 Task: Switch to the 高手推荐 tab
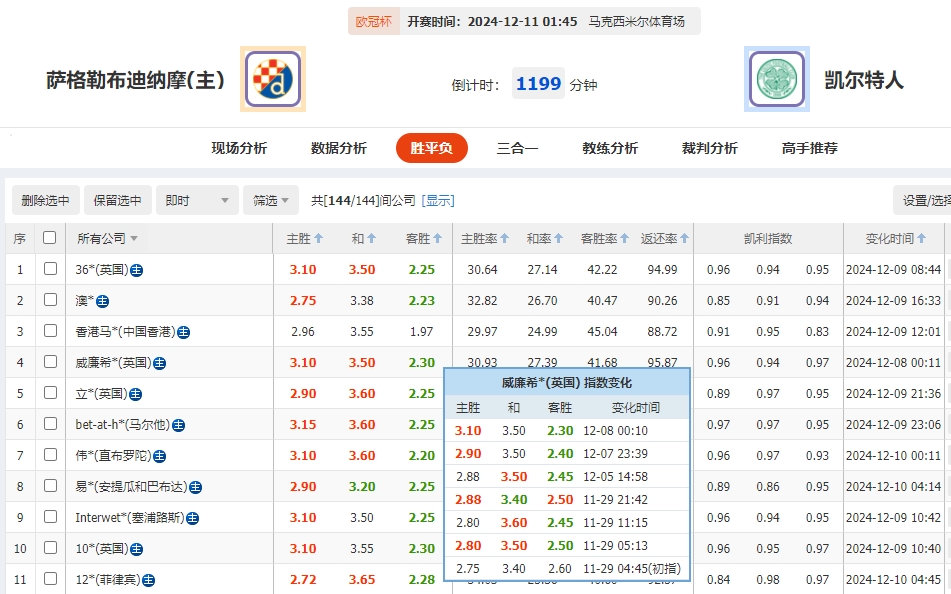click(x=812, y=145)
